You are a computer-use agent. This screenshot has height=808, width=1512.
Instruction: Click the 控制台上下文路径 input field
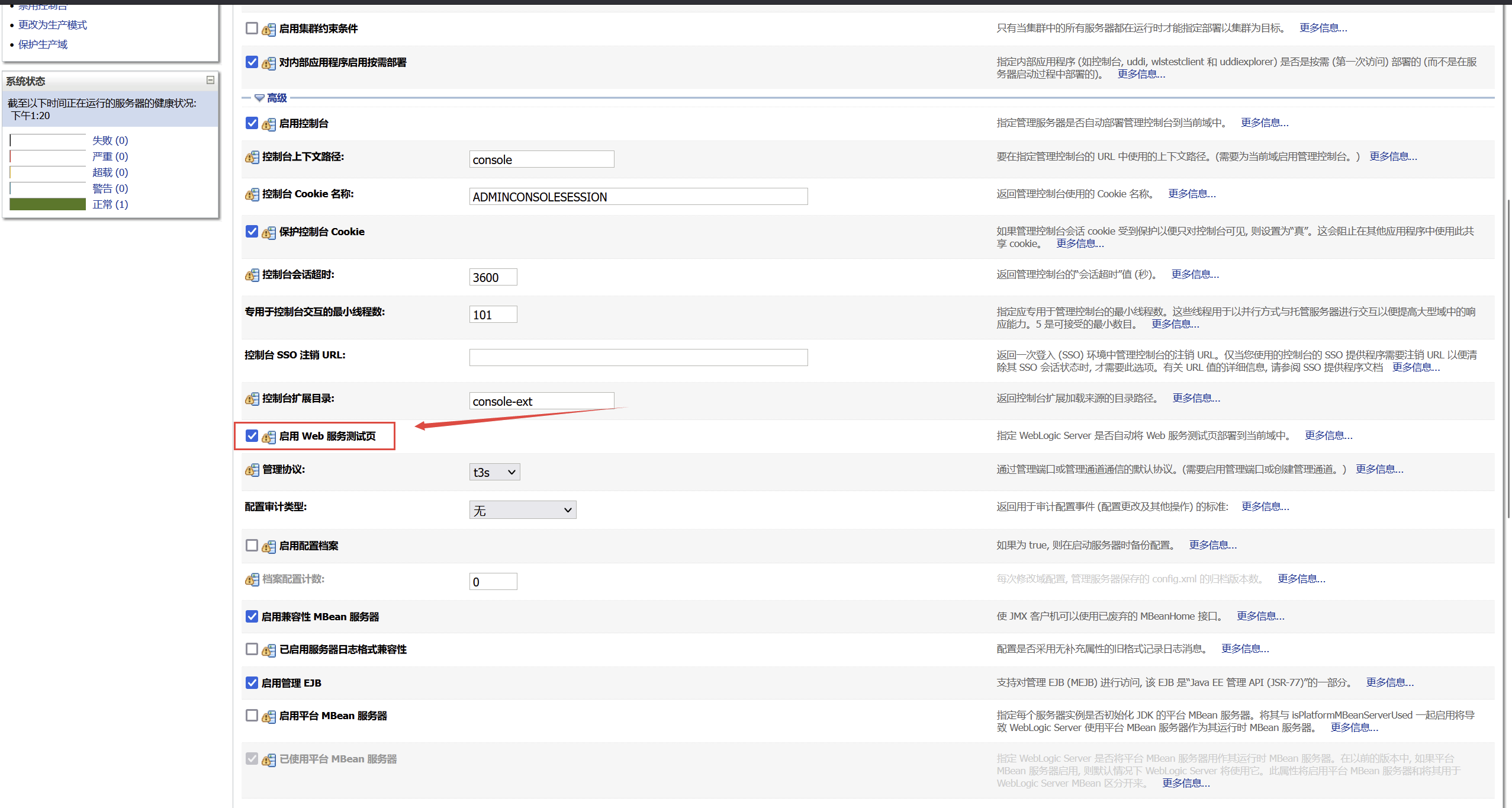(x=542, y=159)
